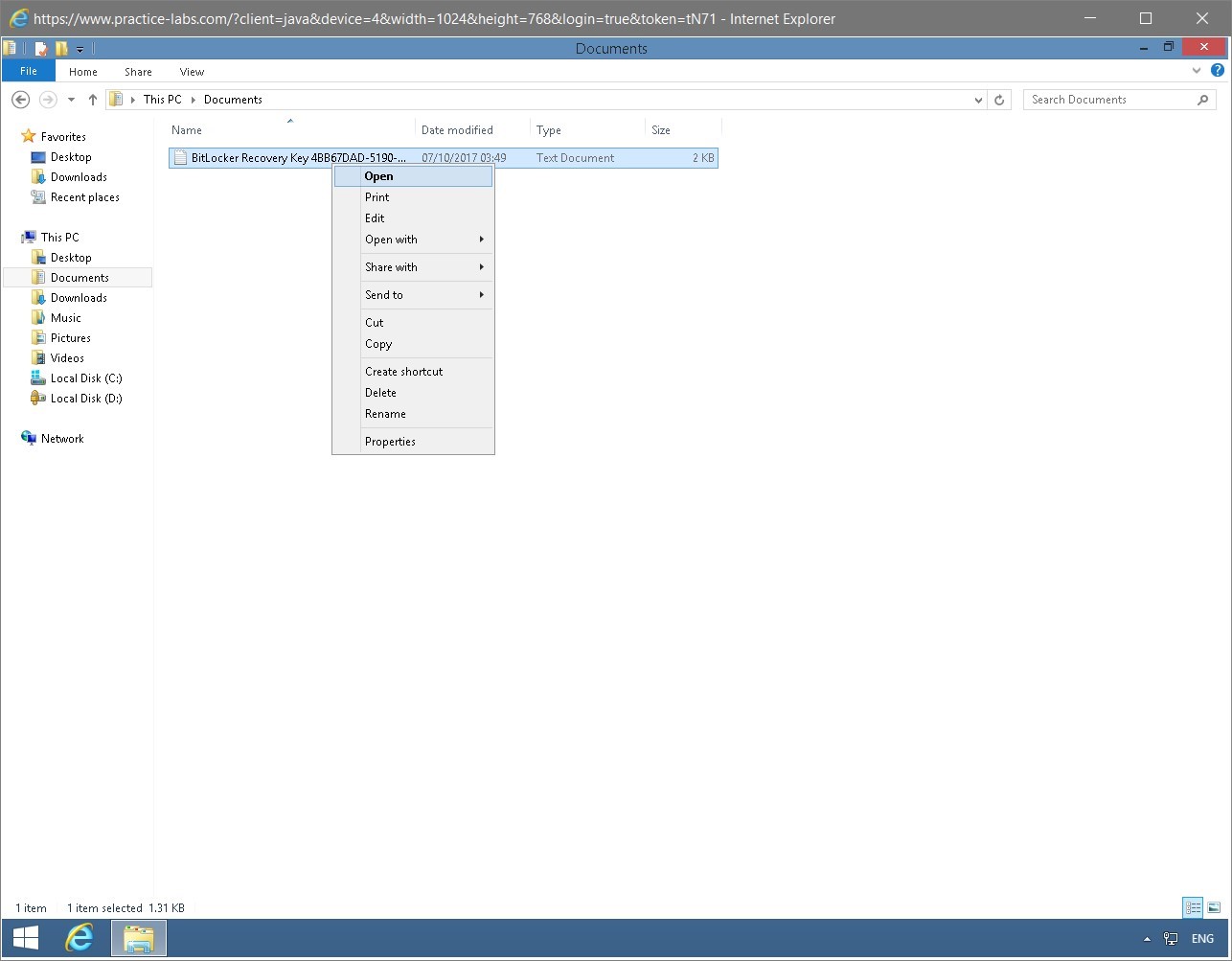Refresh the Documents view
This screenshot has height=961, width=1232.
pos(999,99)
